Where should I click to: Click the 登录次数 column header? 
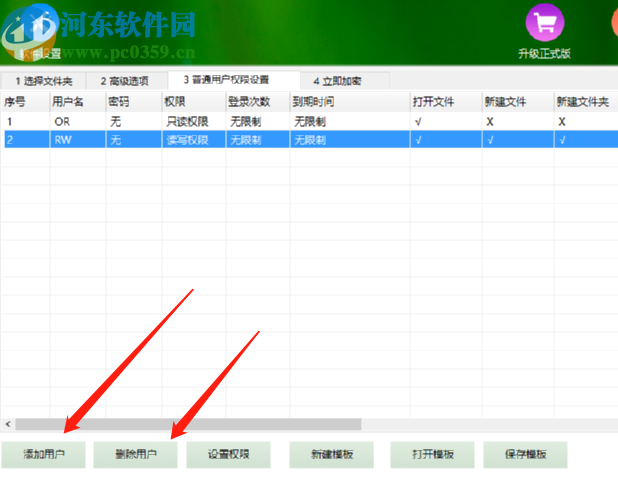click(x=257, y=102)
